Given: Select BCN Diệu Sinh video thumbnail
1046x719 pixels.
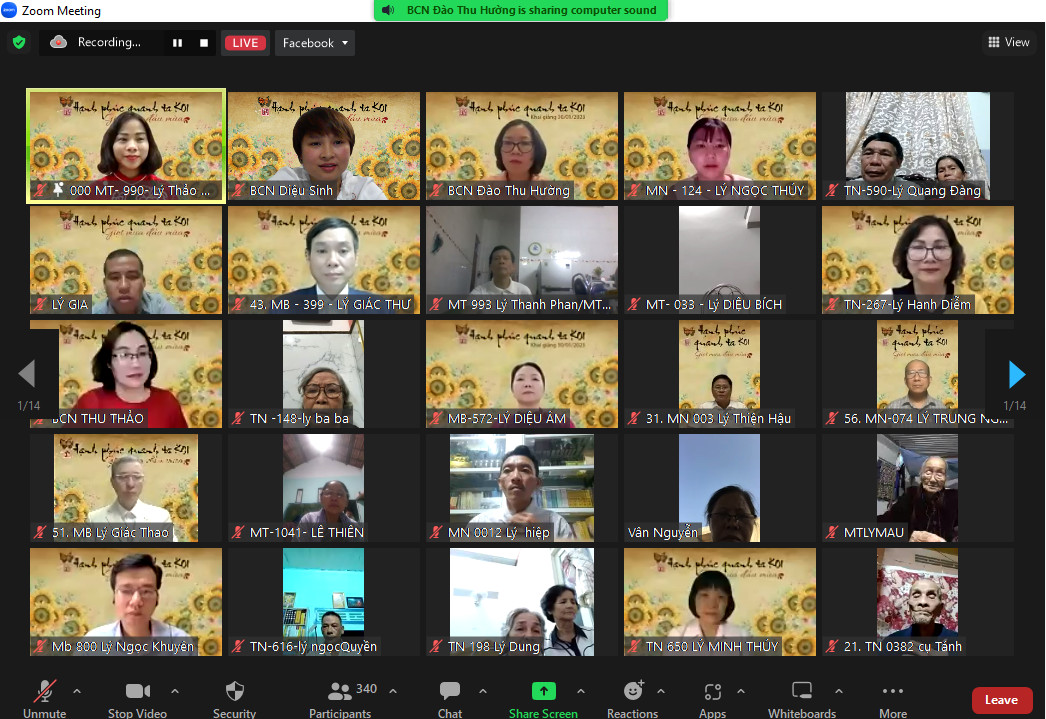Looking at the screenshot, I should point(324,146).
